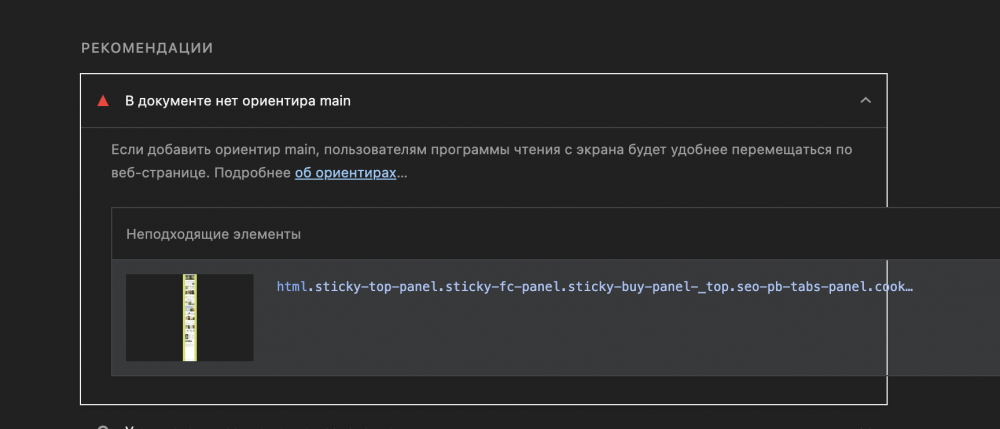This screenshot has width=1000, height=429.
Task: Click the "Неподходящие элементы" table header
Action: pyautogui.click(x=213, y=234)
